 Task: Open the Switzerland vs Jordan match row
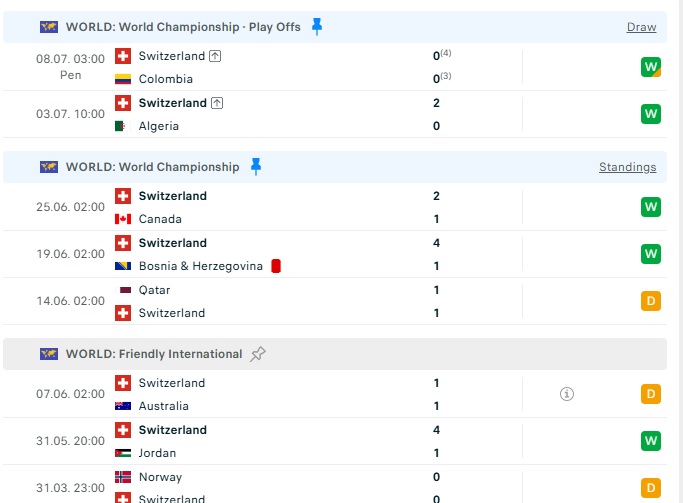335,441
